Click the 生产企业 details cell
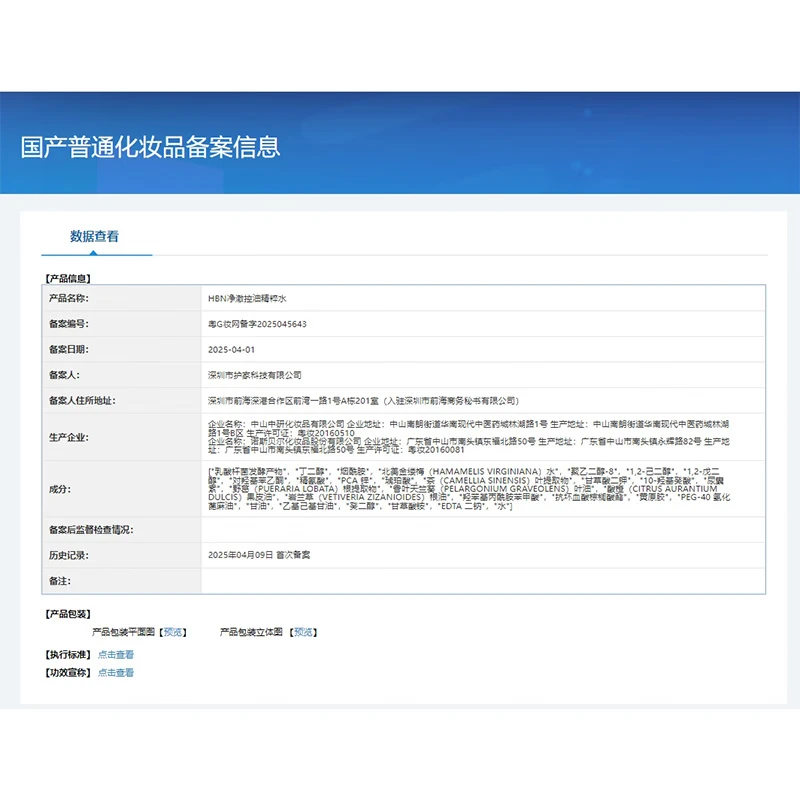 click(482, 437)
